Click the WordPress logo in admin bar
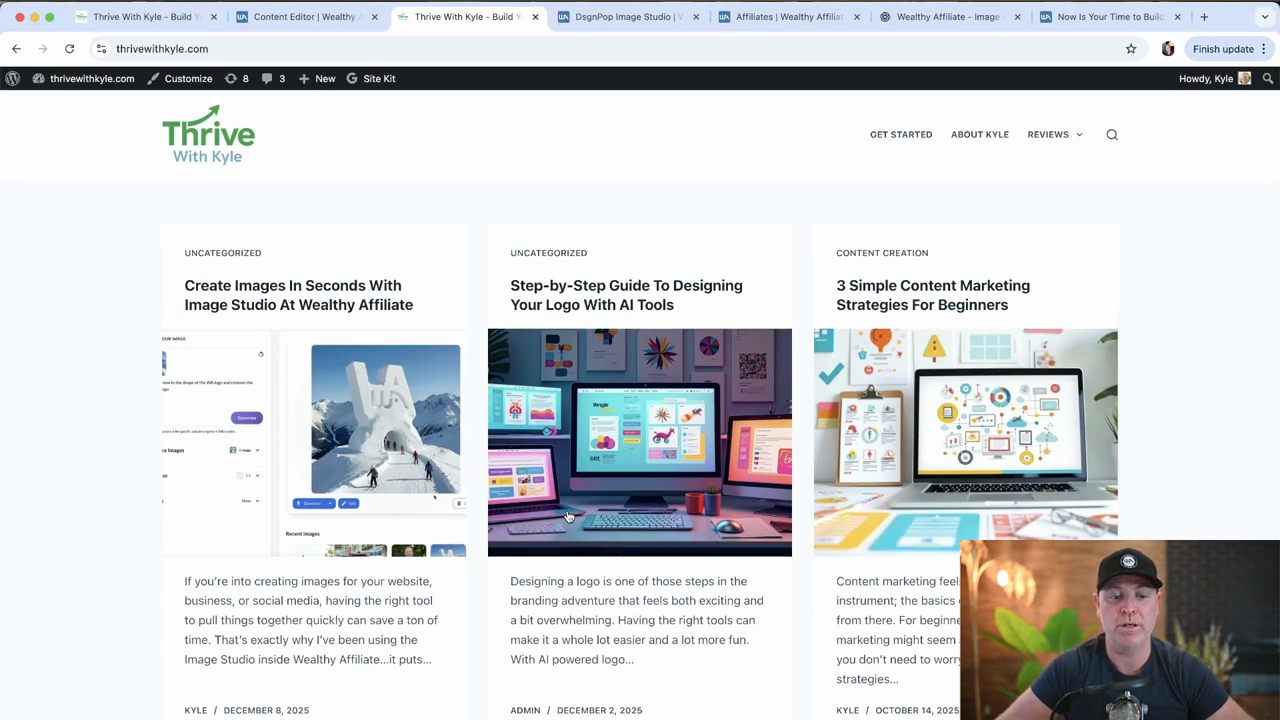Screen dimensions: 1280x720 [x=12, y=78]
